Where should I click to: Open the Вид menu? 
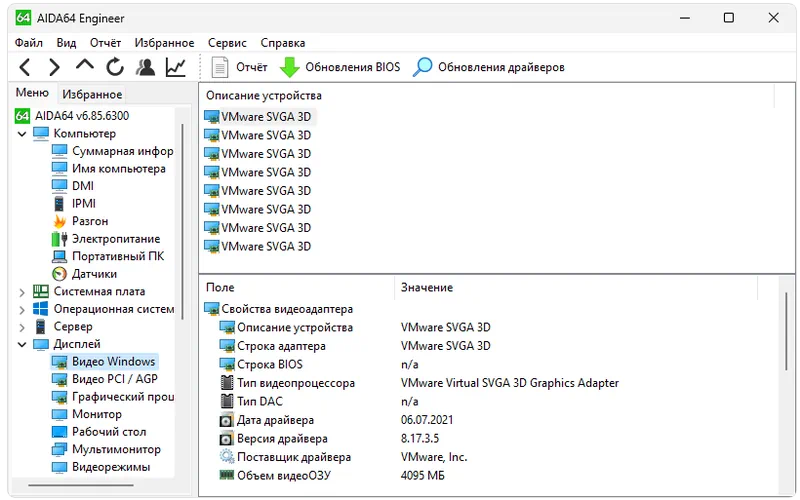click(x=66, y=43)
